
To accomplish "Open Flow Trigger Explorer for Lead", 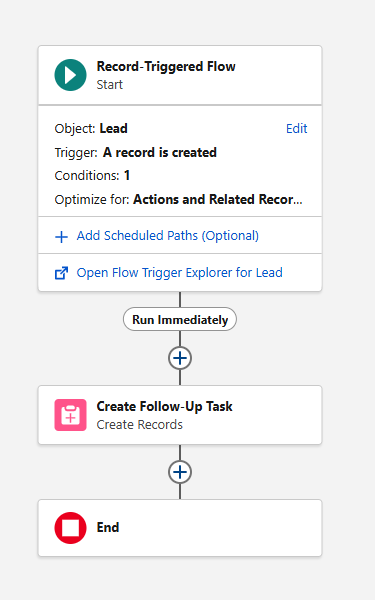I will click(179, 272).
